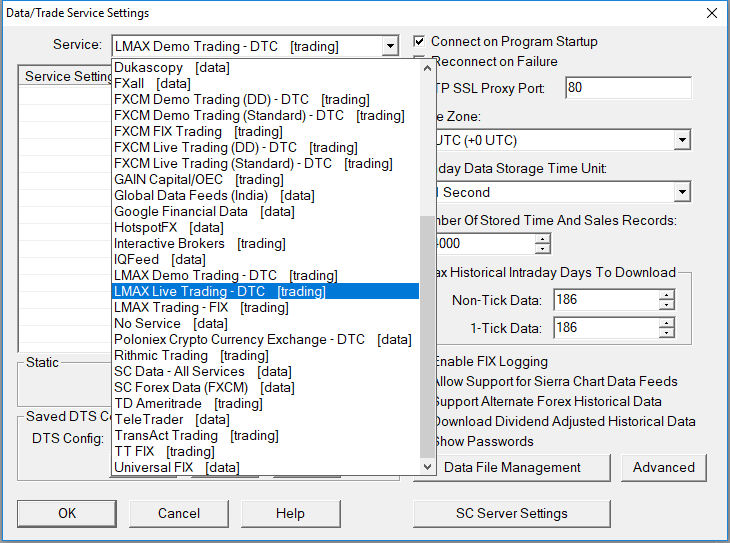Close the Data/Trade Service Settings dialog

[x=712, y=13]
